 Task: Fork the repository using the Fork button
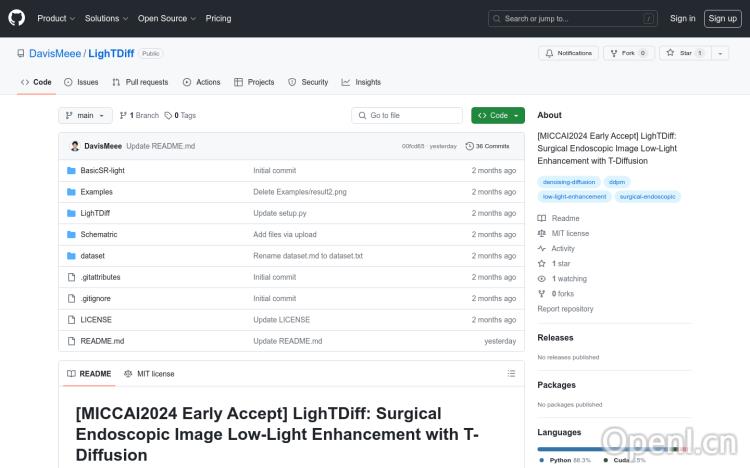click(x=622, y=53)
